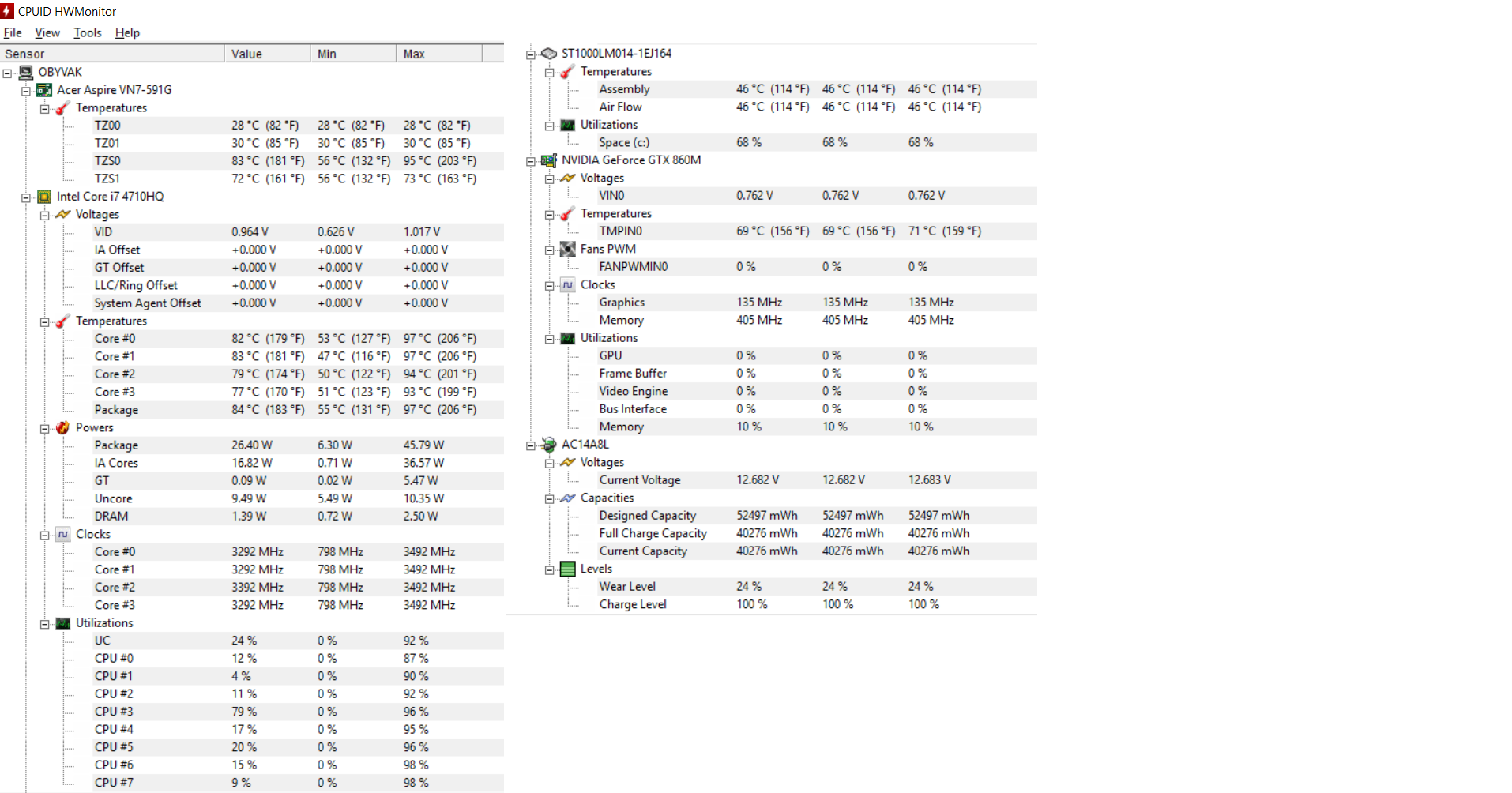
Task: Click the GPU Fans PWM icon
Action: coord(567,249)
